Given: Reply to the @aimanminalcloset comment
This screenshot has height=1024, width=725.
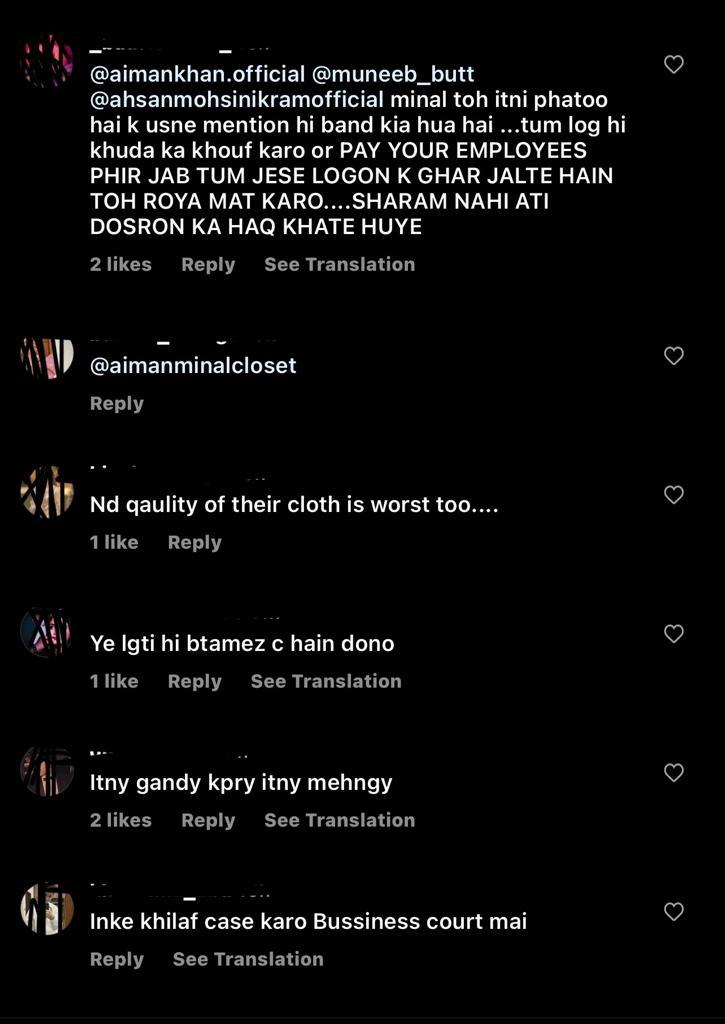Looking at the screenshot, I should [x=116, y=404].
